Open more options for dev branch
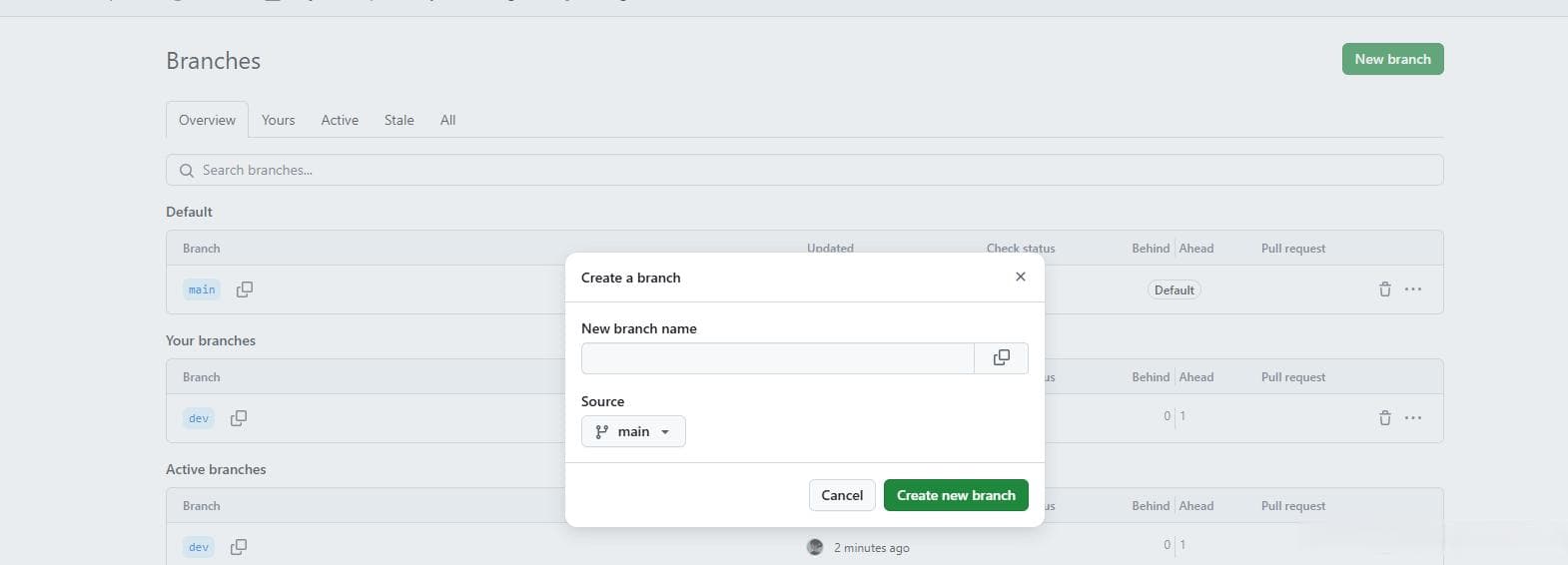1568x565 pixels. pyautogui.click(x=1413, y=418)
